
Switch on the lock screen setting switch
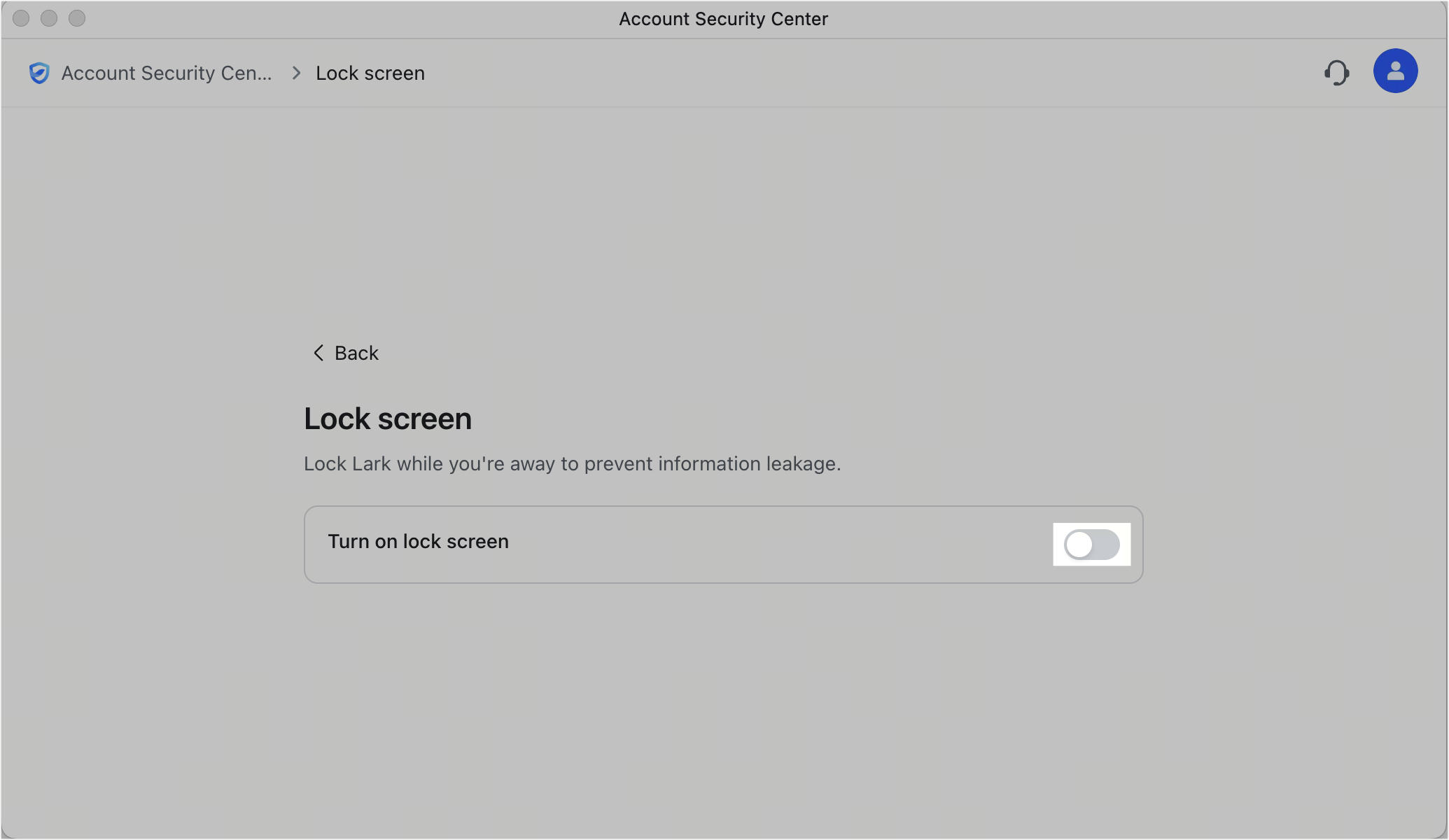tap(1091, 545)
